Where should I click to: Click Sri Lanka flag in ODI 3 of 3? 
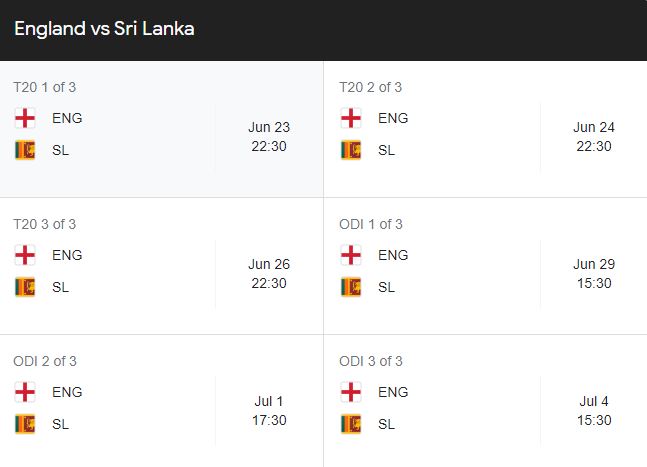click(x=351, y=424)
